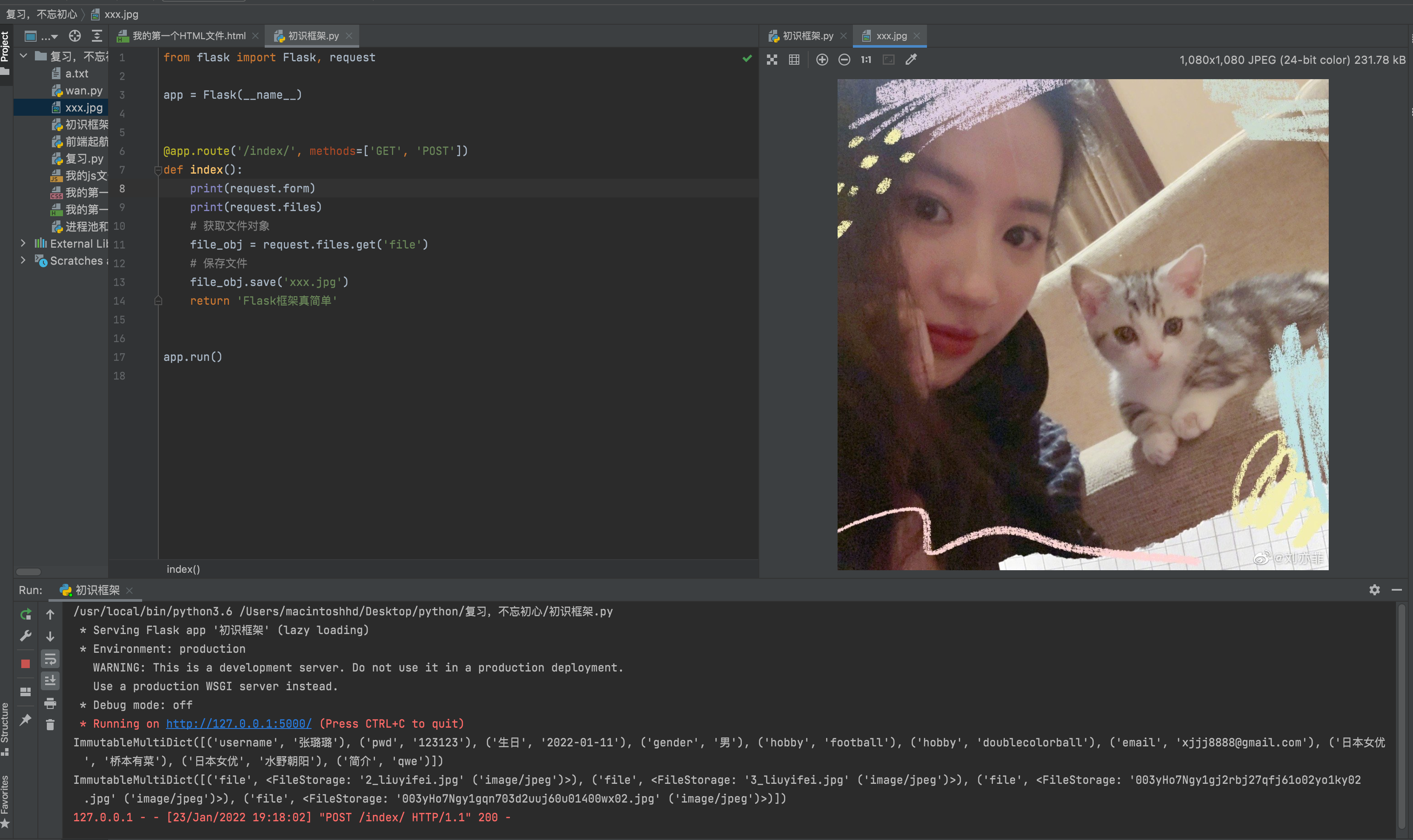Select the xxx.jpg tab in right pane
The image size is (1413, 840).
[x=890, y=36]
